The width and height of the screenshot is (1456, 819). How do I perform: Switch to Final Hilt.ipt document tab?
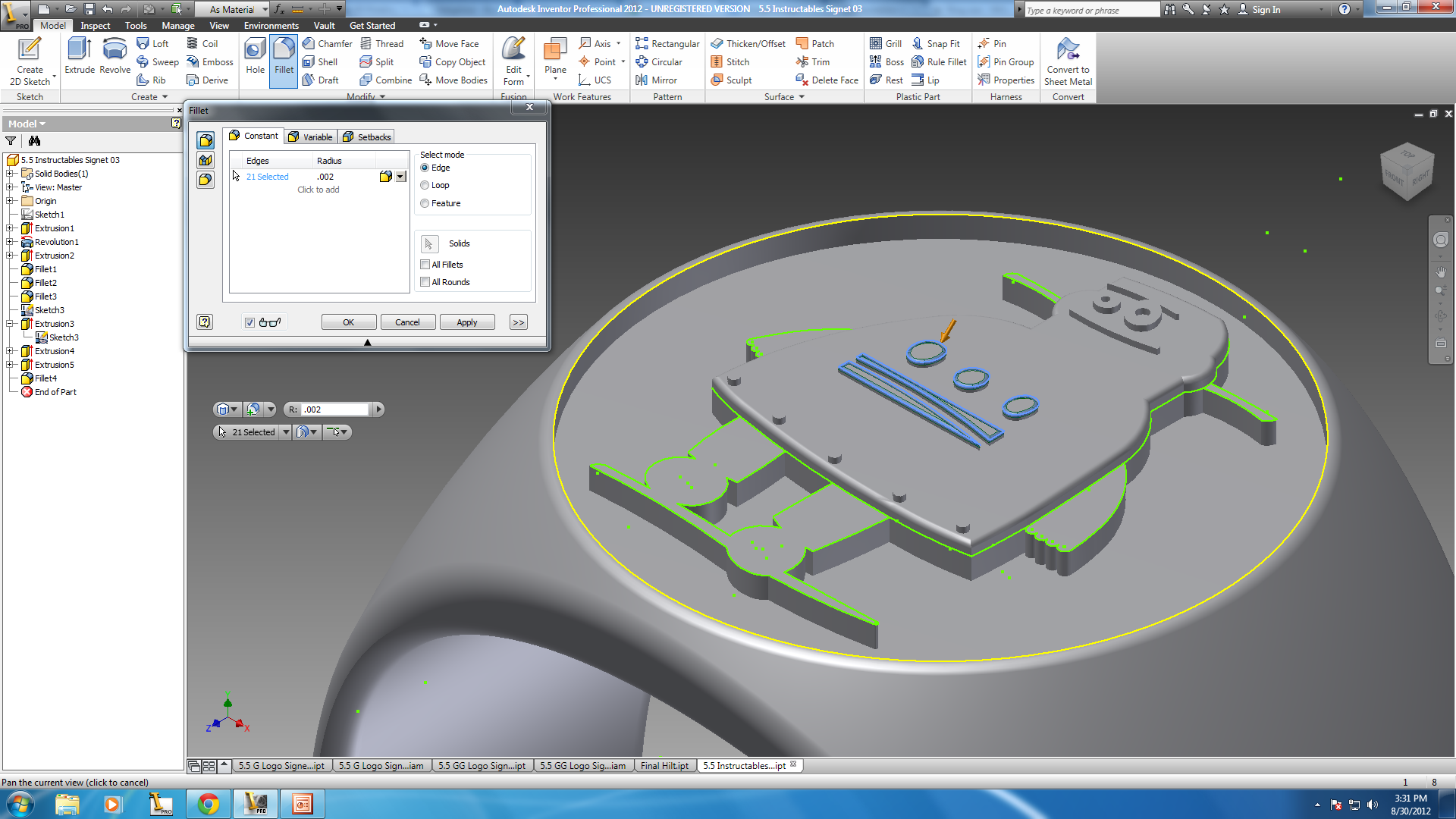tap(664, 765)
